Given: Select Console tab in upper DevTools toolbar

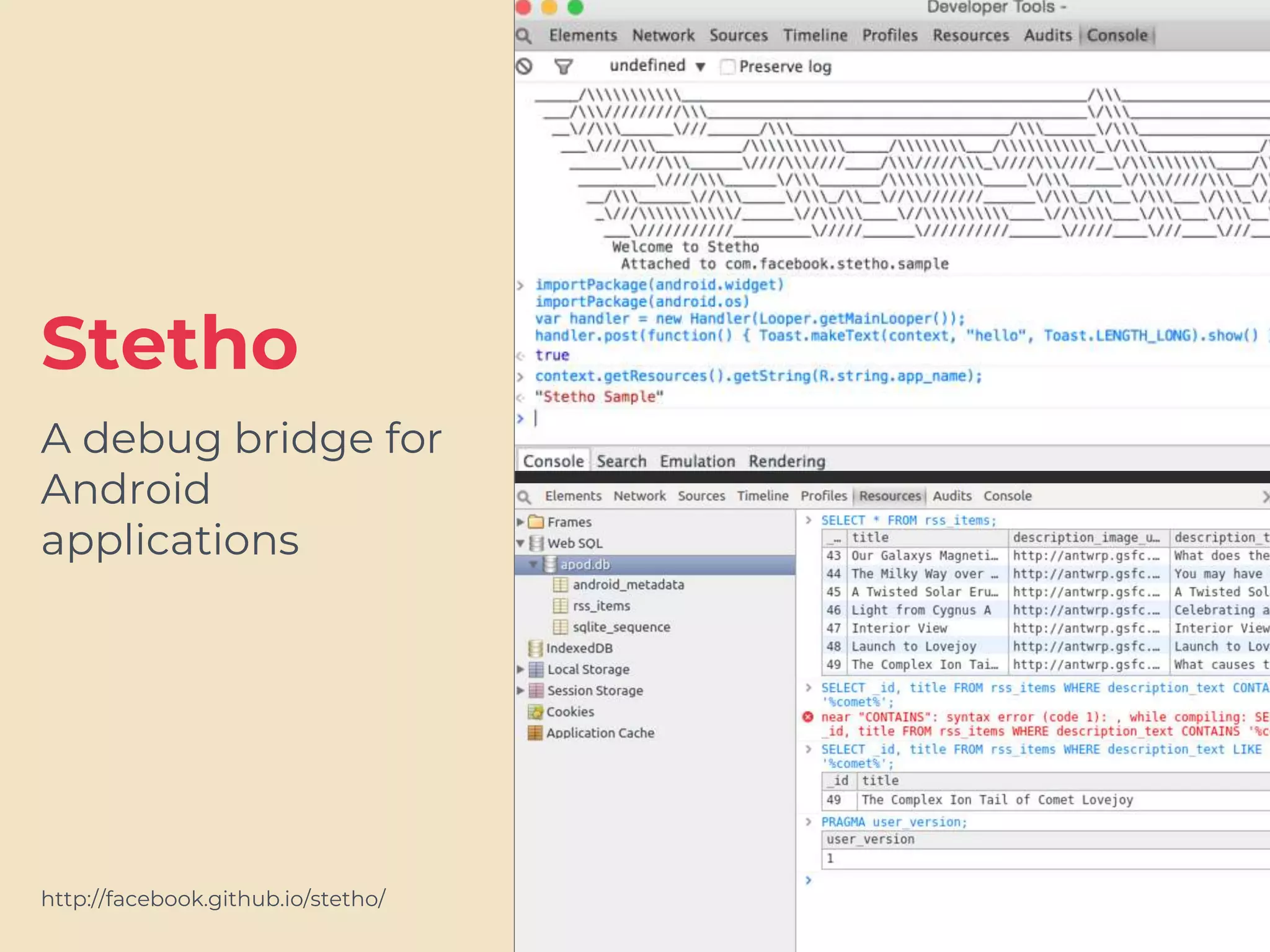Looking at the screenshot, I should click(1117, 35).
